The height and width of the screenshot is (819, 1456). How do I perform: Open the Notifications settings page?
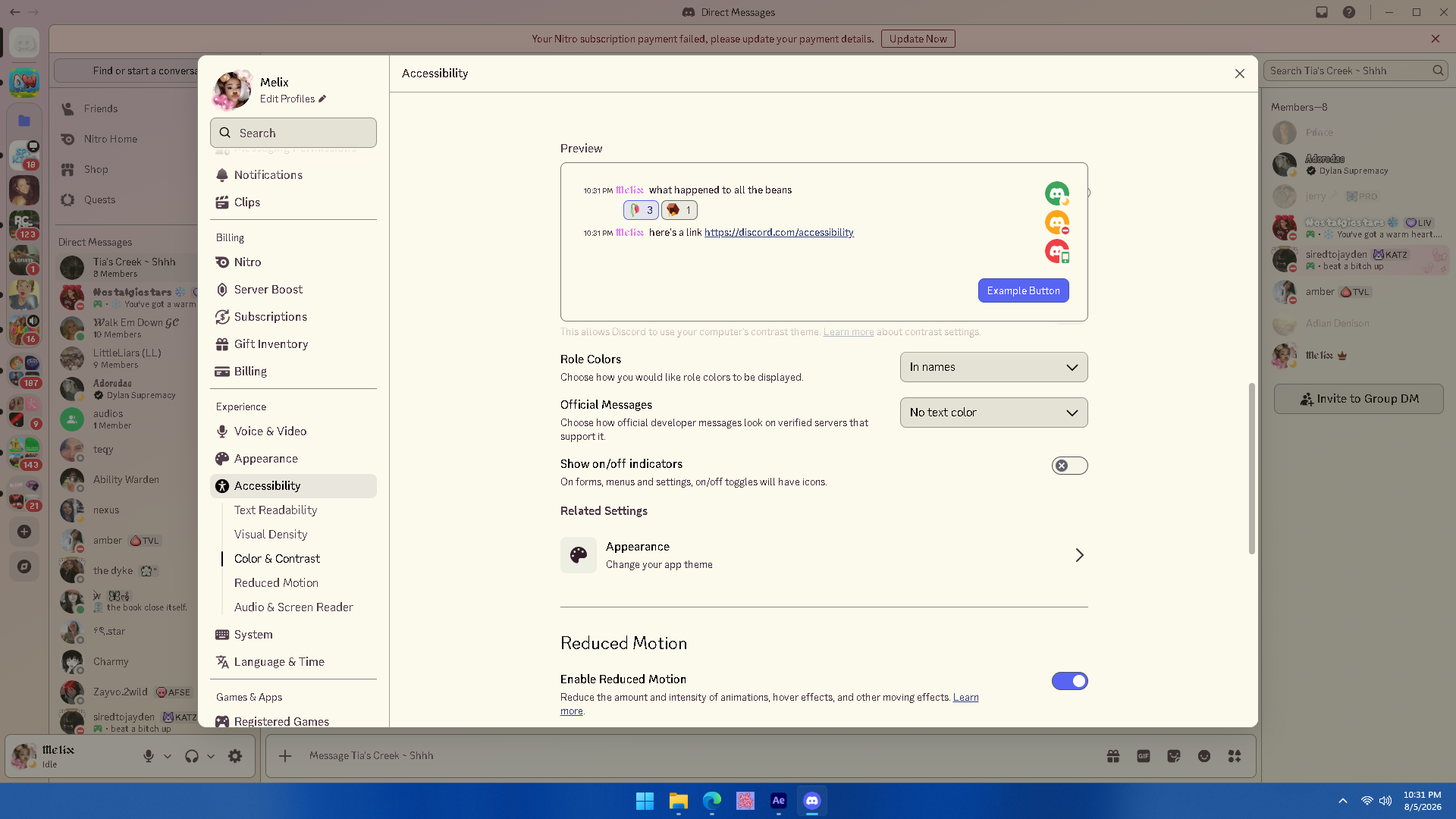pyautogui.click(x=293, y=175)
